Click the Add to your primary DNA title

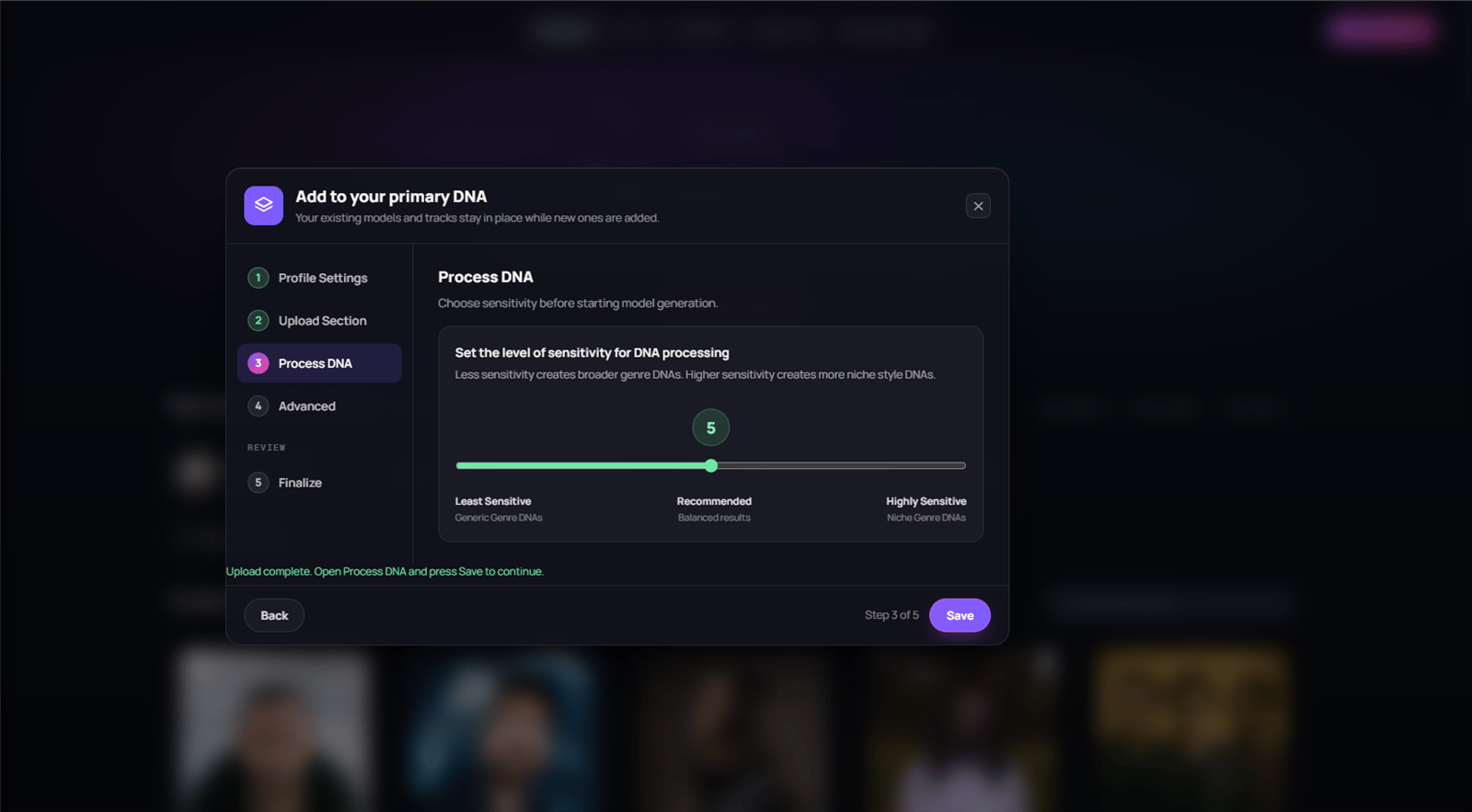(x=391, y=197)
